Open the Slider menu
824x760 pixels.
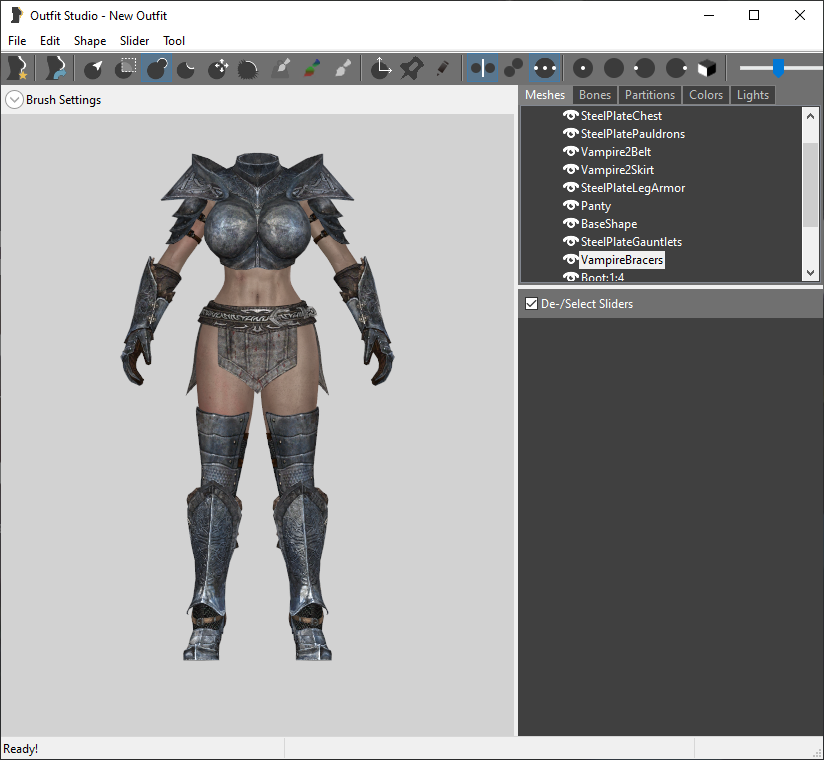[135, 41]
